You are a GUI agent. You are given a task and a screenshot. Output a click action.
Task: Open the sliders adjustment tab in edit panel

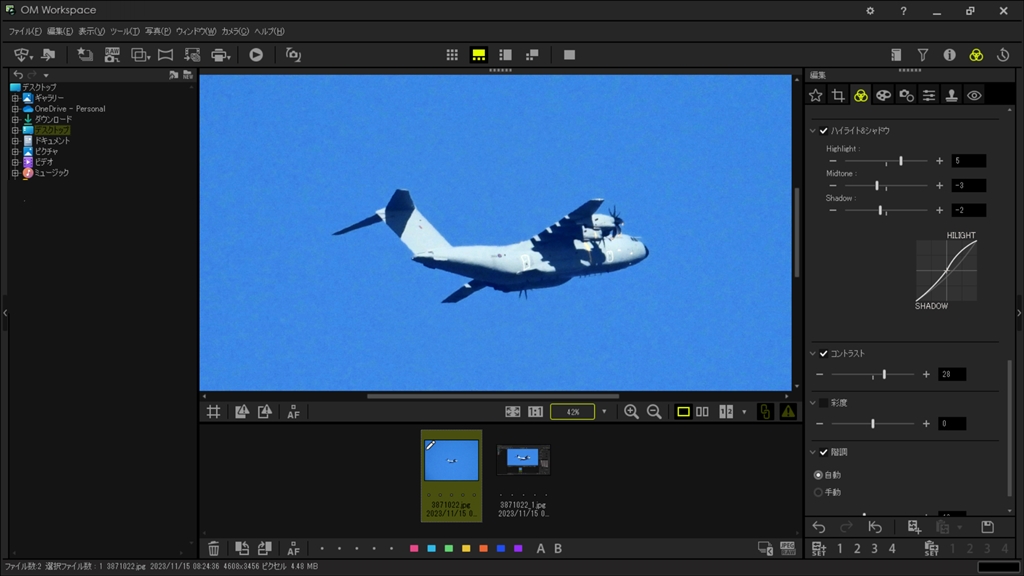coord(929,95)
